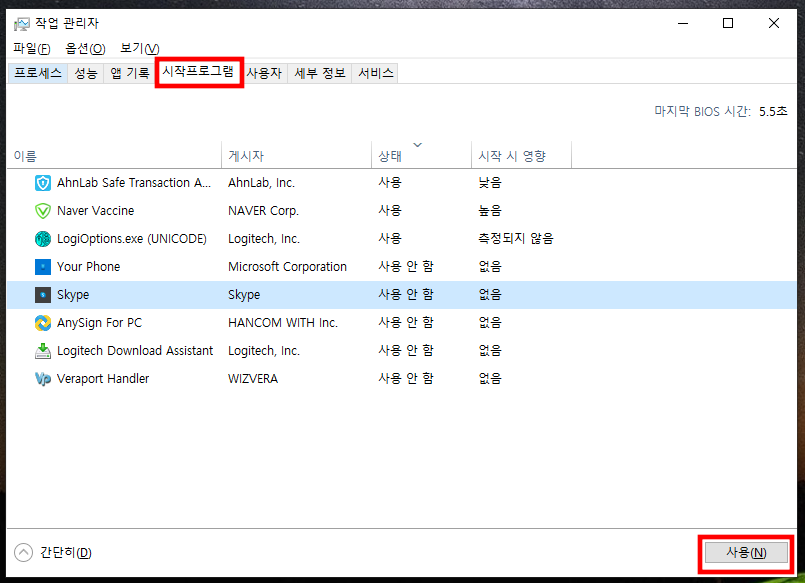
Task: Select the AnySign For PC entry name
Action: pos(100,323)
